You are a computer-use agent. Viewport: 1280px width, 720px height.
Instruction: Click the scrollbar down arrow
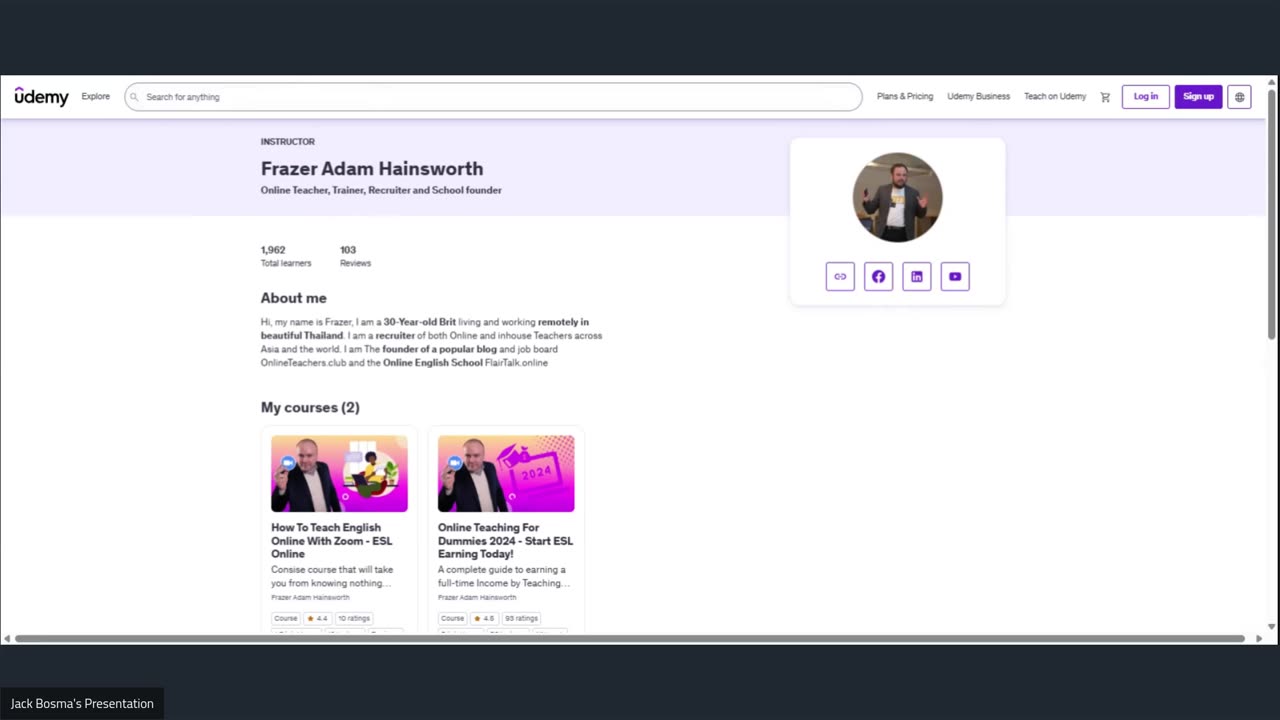[x=1272, y=626]
